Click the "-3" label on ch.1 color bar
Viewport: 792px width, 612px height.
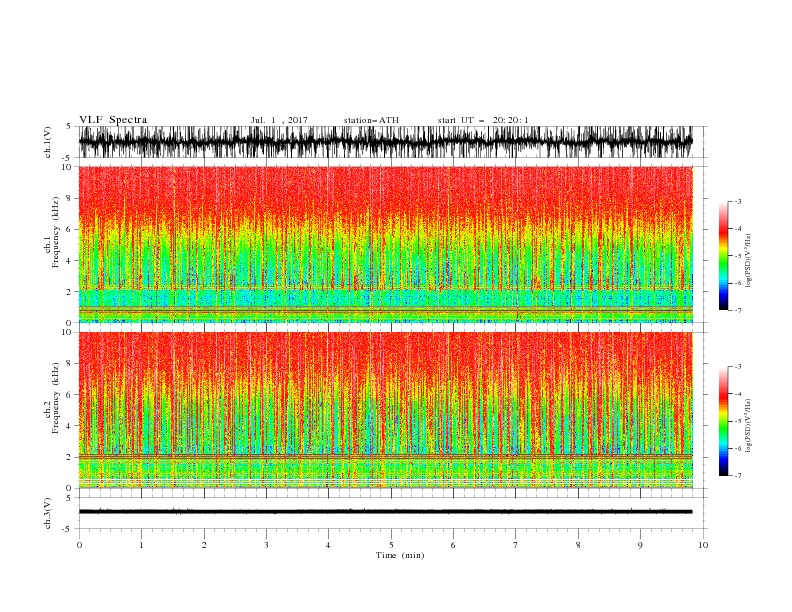point(737,201)
